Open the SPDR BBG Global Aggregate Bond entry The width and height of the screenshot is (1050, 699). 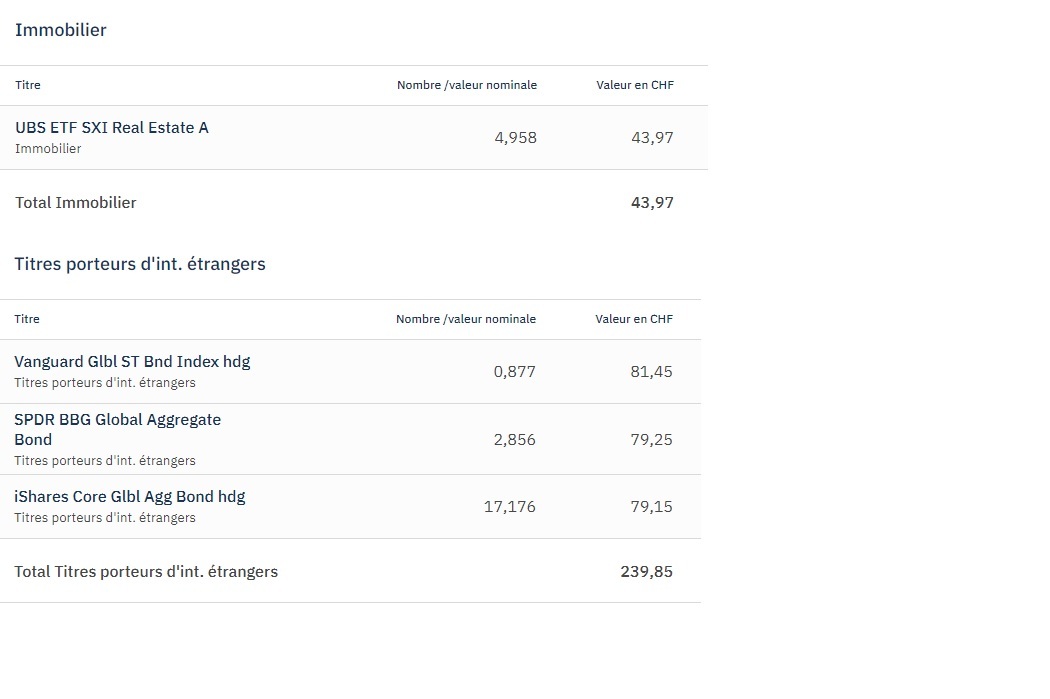coord(117,429)
